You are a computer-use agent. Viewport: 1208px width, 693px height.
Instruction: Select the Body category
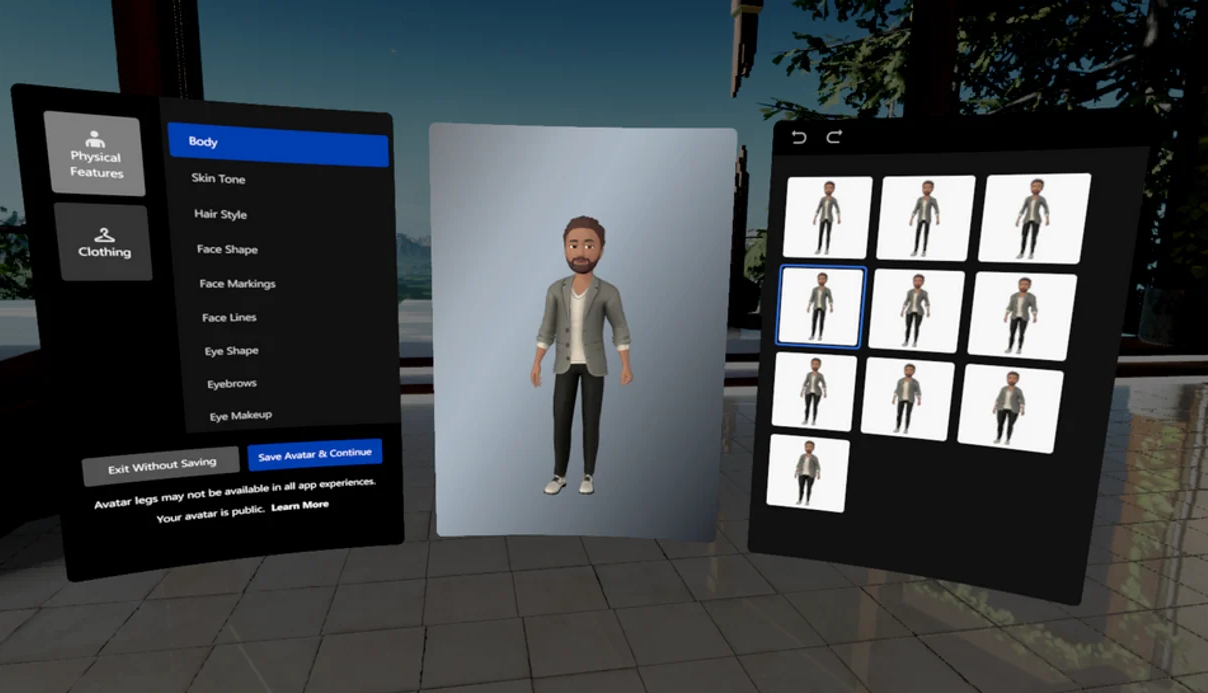pyautogui.click(x=277, y=143)
